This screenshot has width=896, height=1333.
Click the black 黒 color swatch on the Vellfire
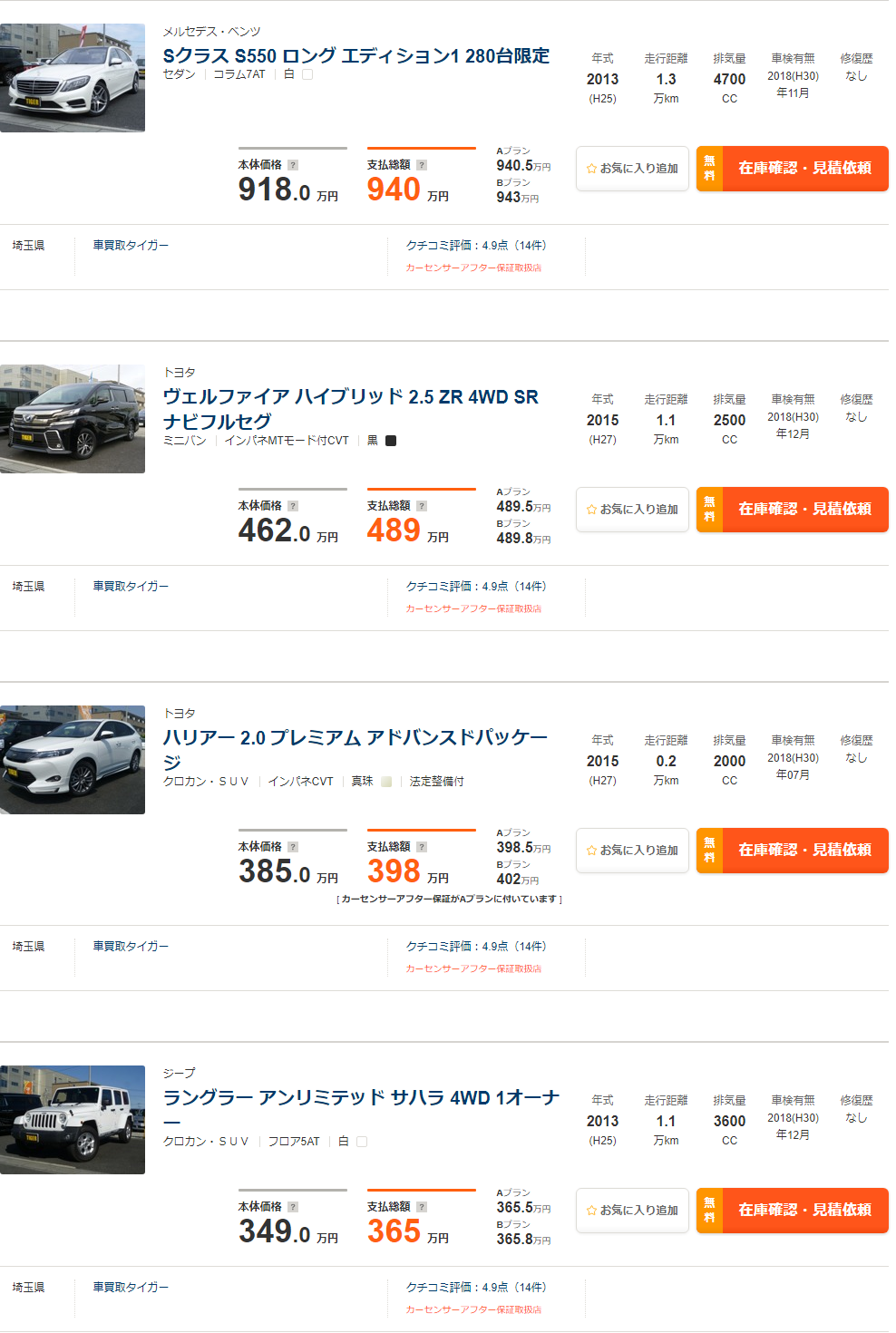pyautogui.click(x=392, y=441)
